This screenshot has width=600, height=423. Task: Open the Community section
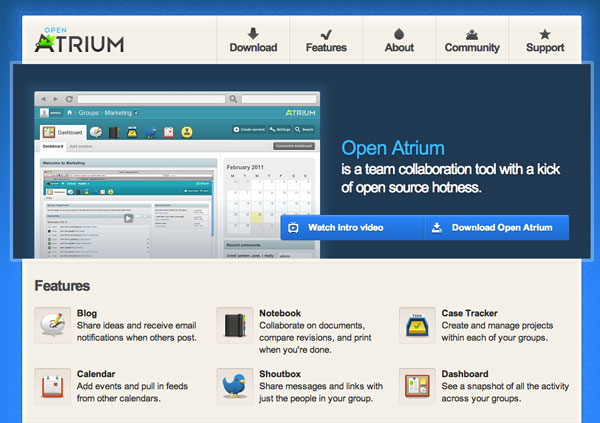[472, 40]
